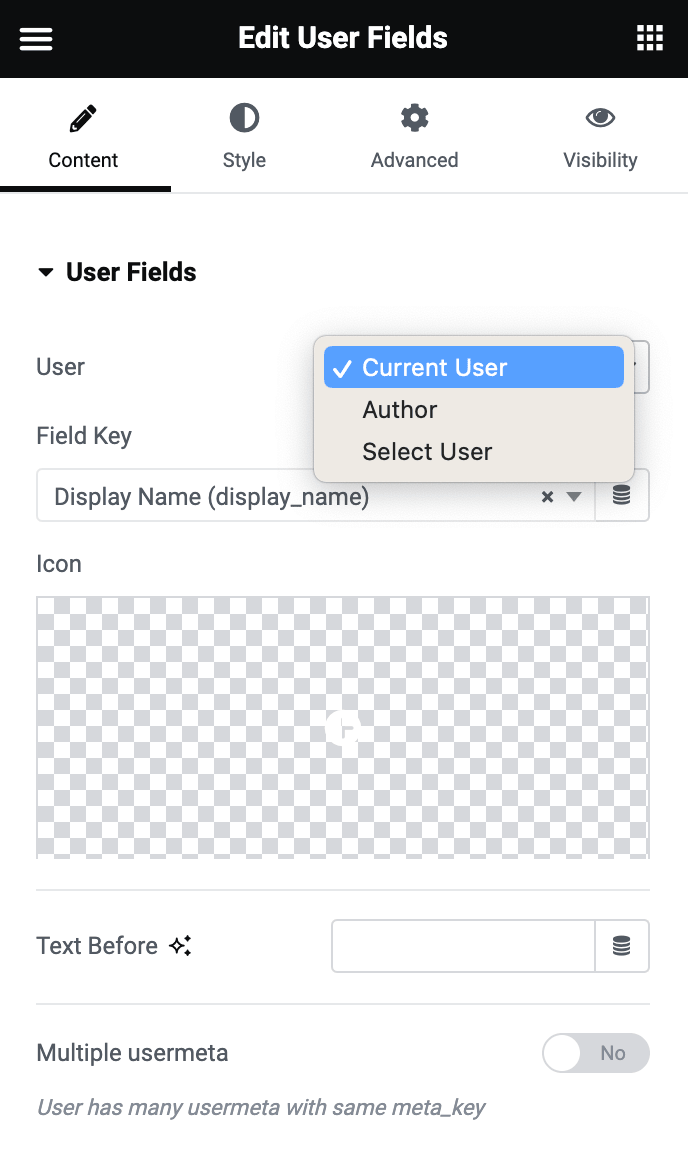Switch to the Style tab

244,137
